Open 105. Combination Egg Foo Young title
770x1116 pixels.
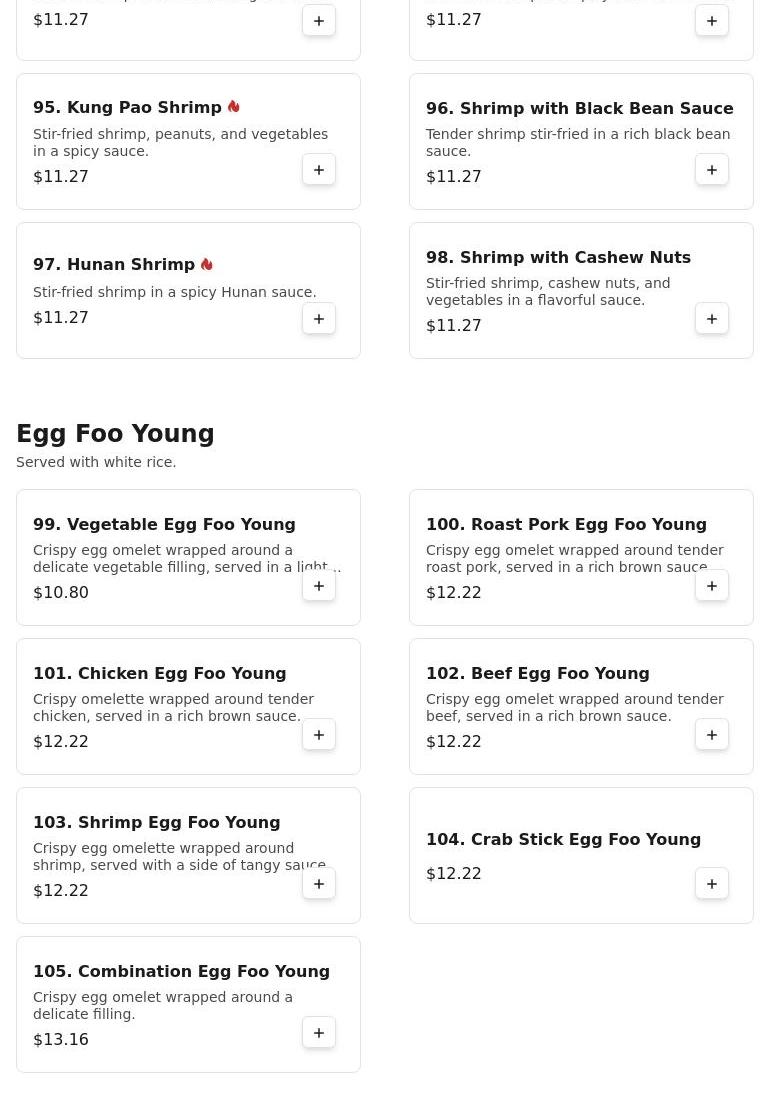(181, 972)
